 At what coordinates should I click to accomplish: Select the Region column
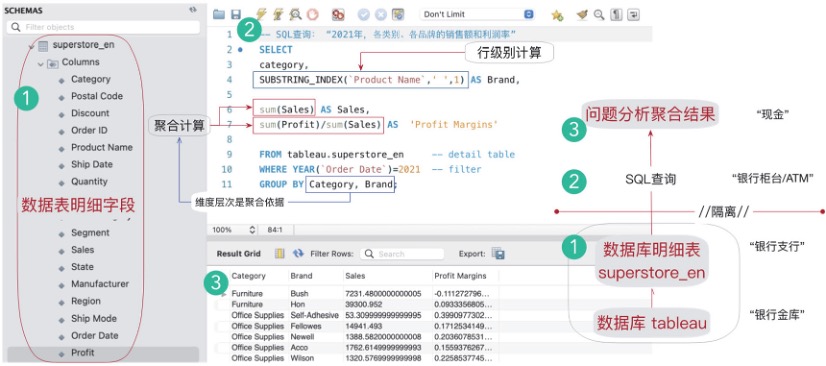point(85,301)
